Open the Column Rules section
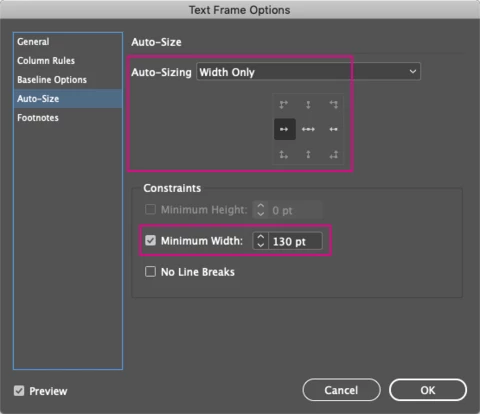This screenshot has width=480, height=414. 68,61
